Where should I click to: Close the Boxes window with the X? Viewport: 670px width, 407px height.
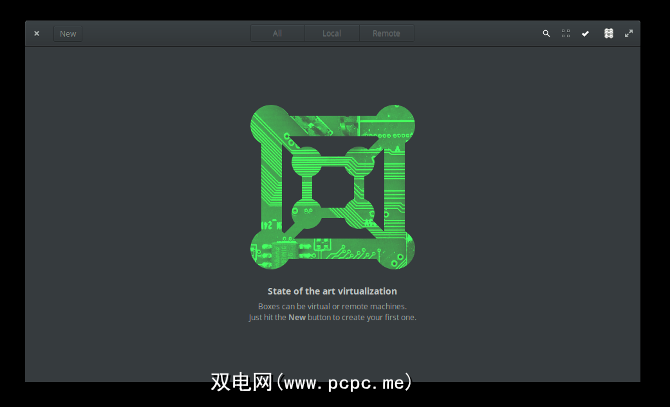[37, 33]
